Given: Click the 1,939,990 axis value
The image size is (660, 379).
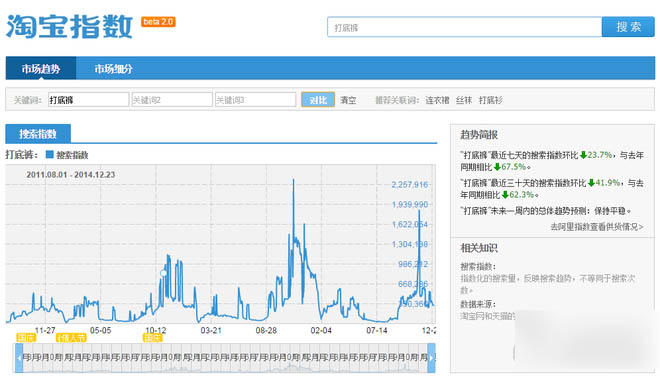Looking at the screenshot, I should click(x=410, y=204).
